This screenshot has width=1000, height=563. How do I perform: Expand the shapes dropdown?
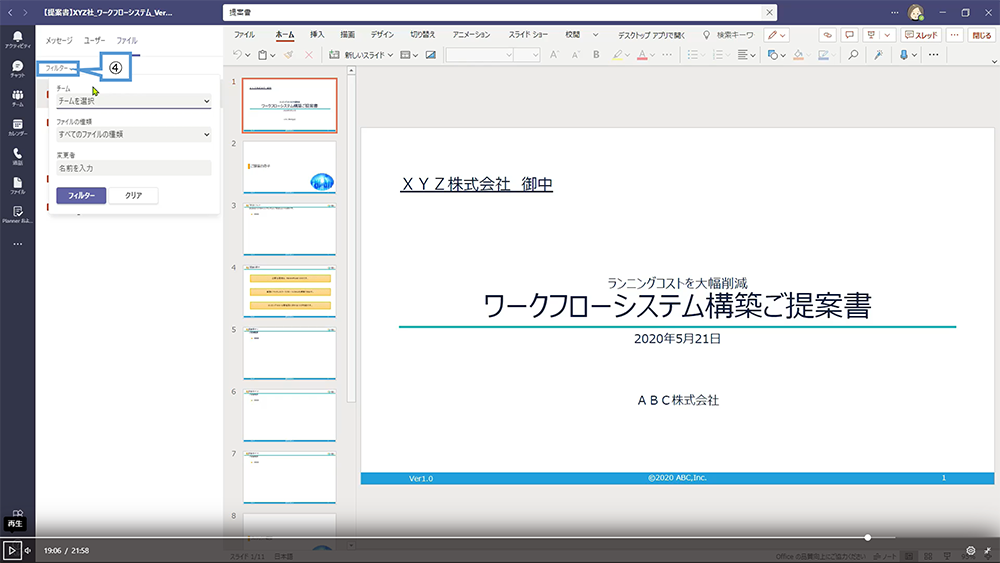tap(783, 55)
